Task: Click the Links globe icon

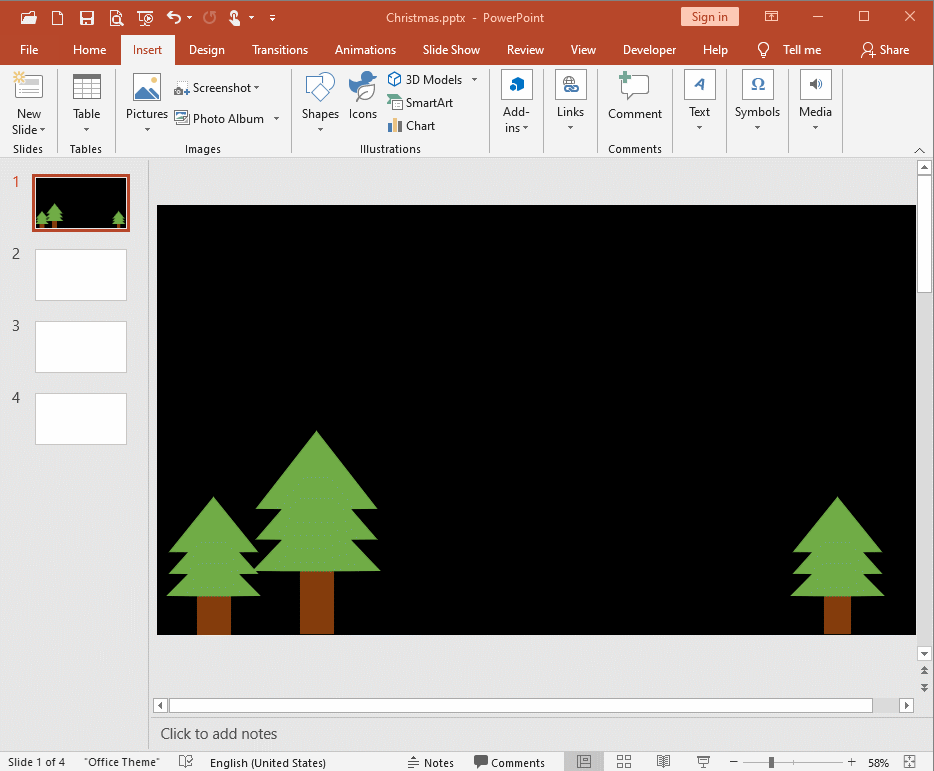Action: click(x=571, y=84)
